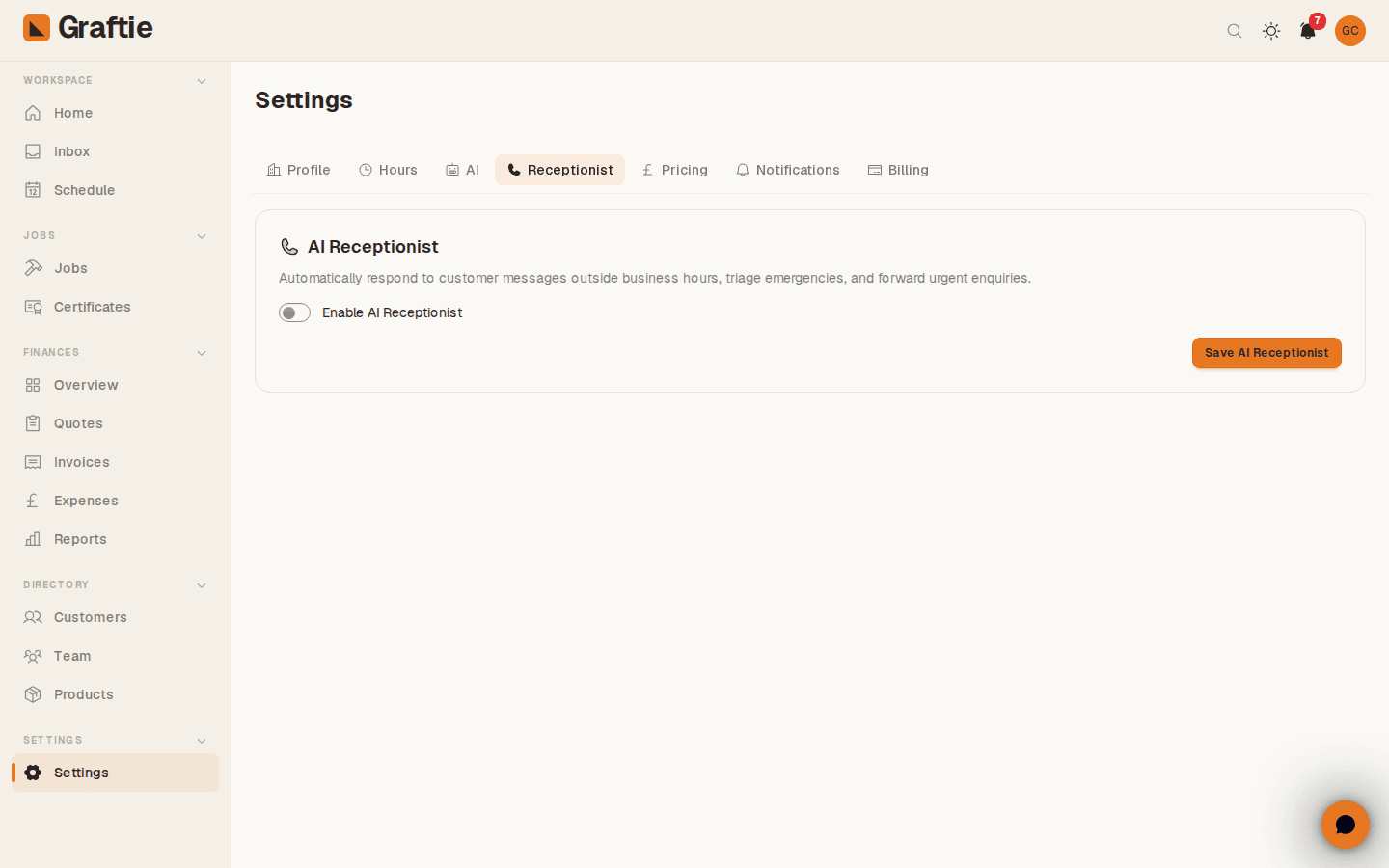Go to Home in sidebar

click(115, 113)
